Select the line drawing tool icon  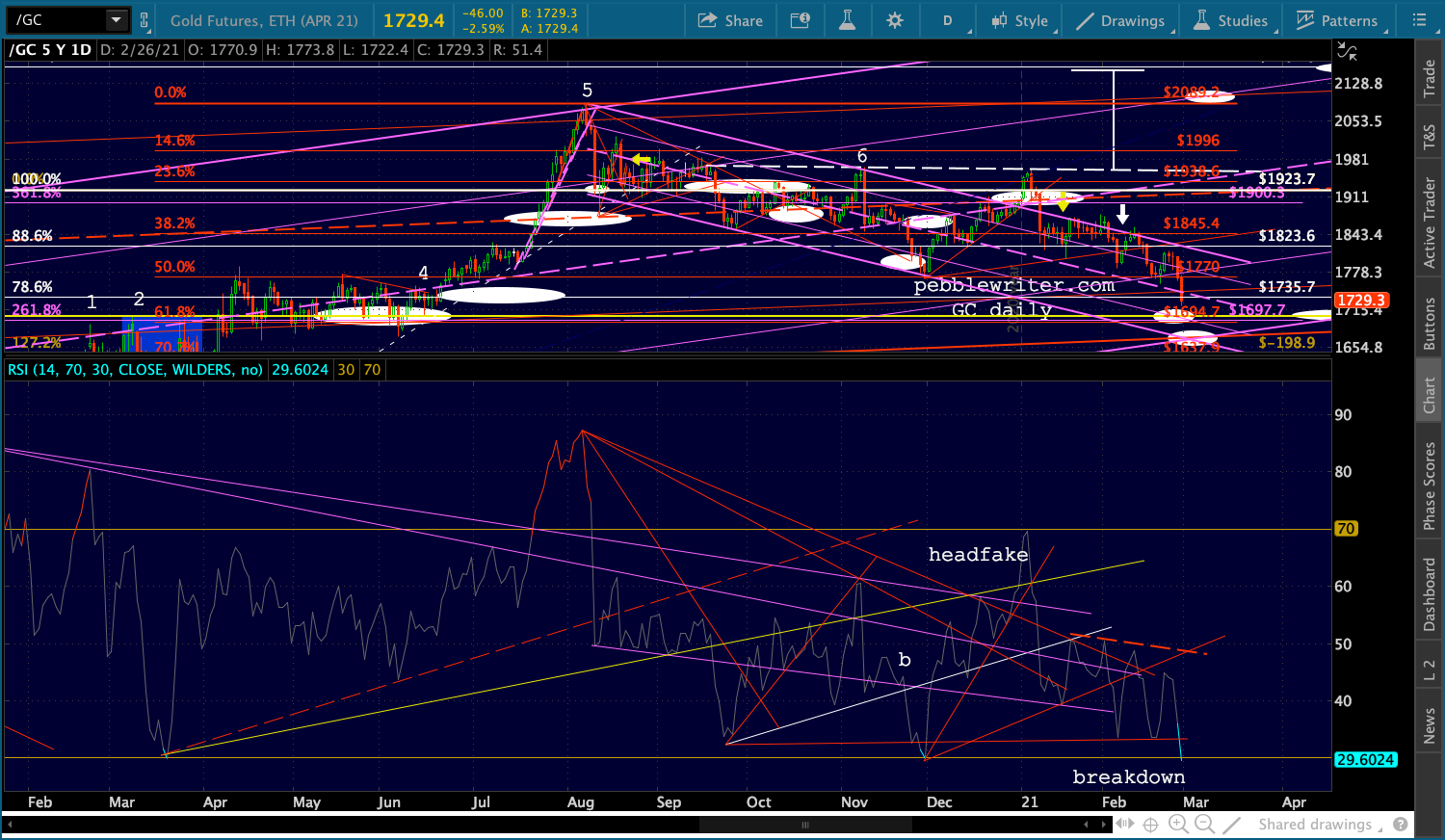coord(1232,825)
